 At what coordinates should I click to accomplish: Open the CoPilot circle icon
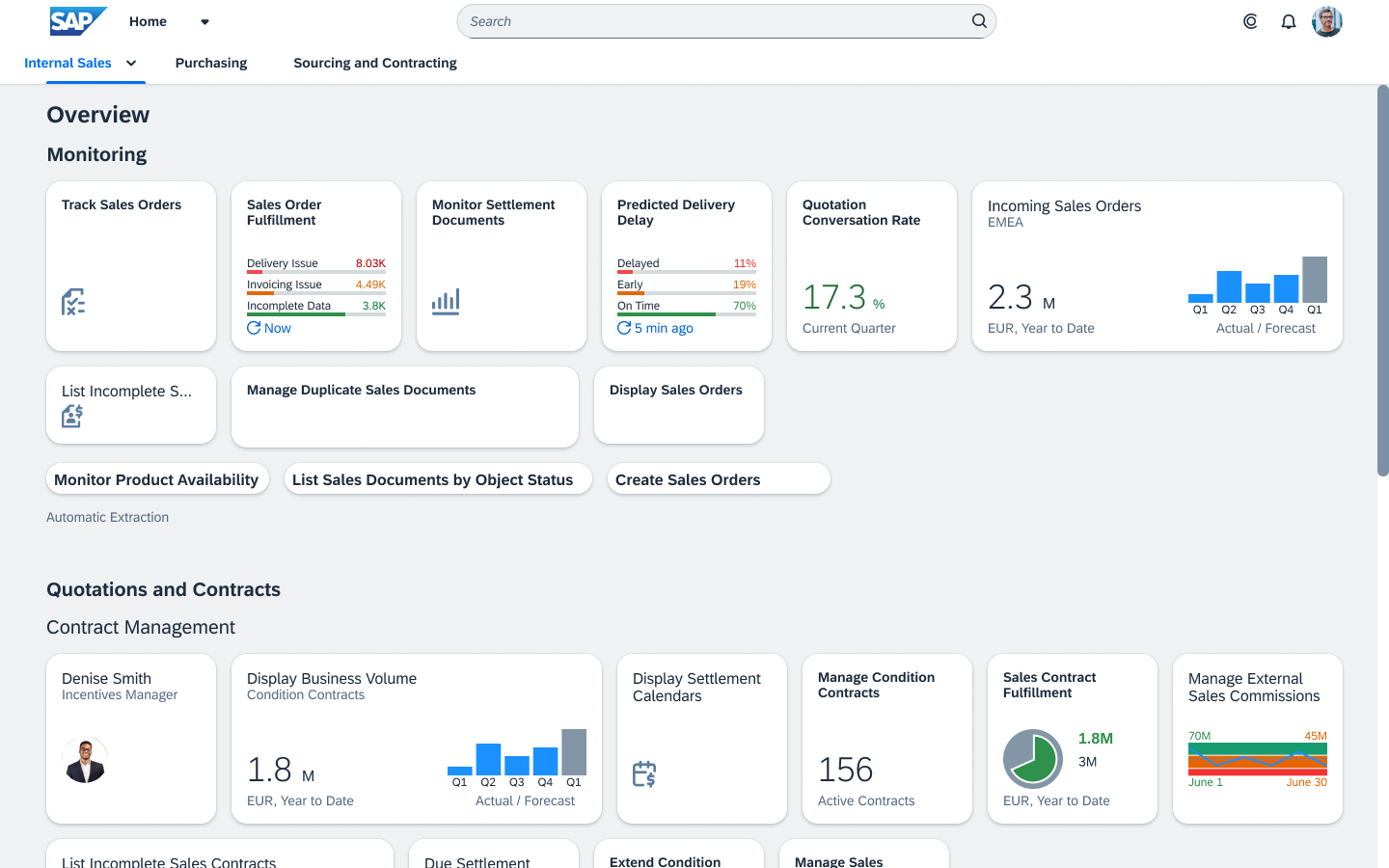click(x=1249, y=20)
